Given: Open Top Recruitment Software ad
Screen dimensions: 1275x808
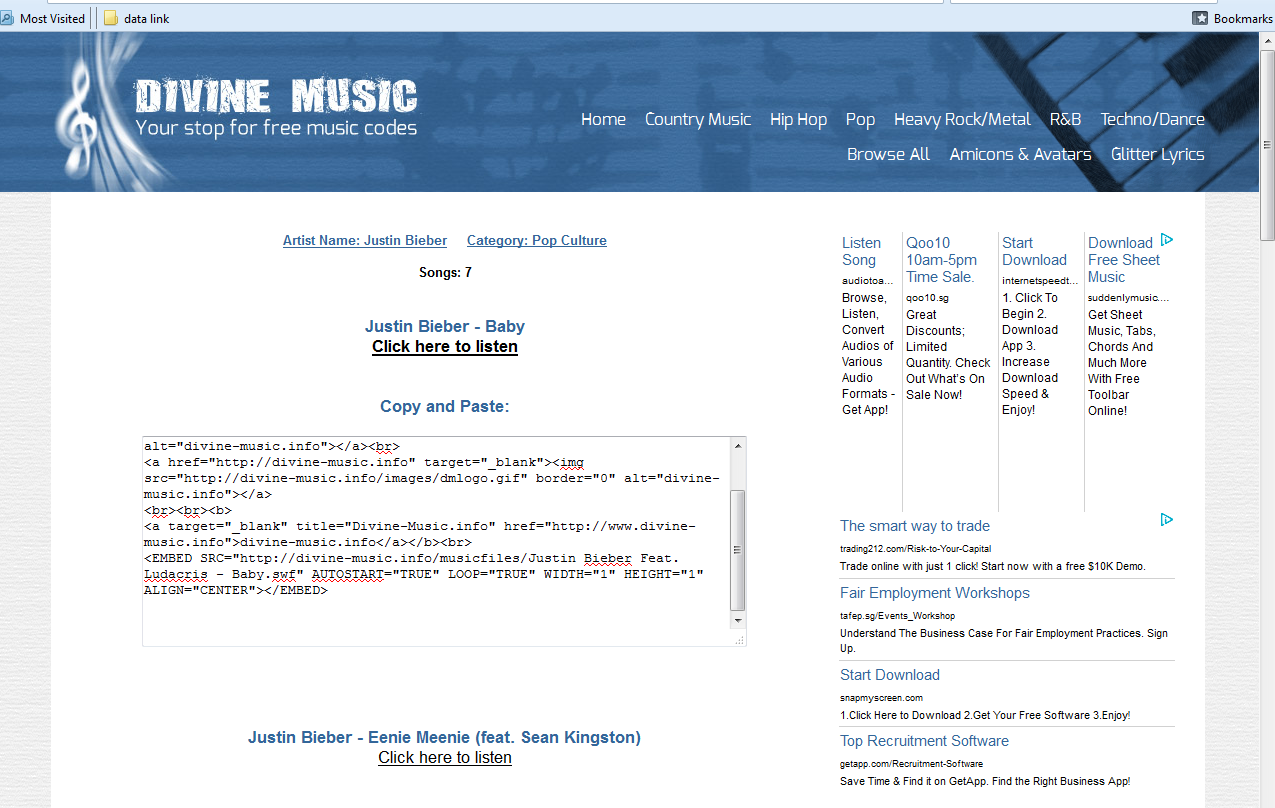Looking at the screenshot, I should 924,741.
